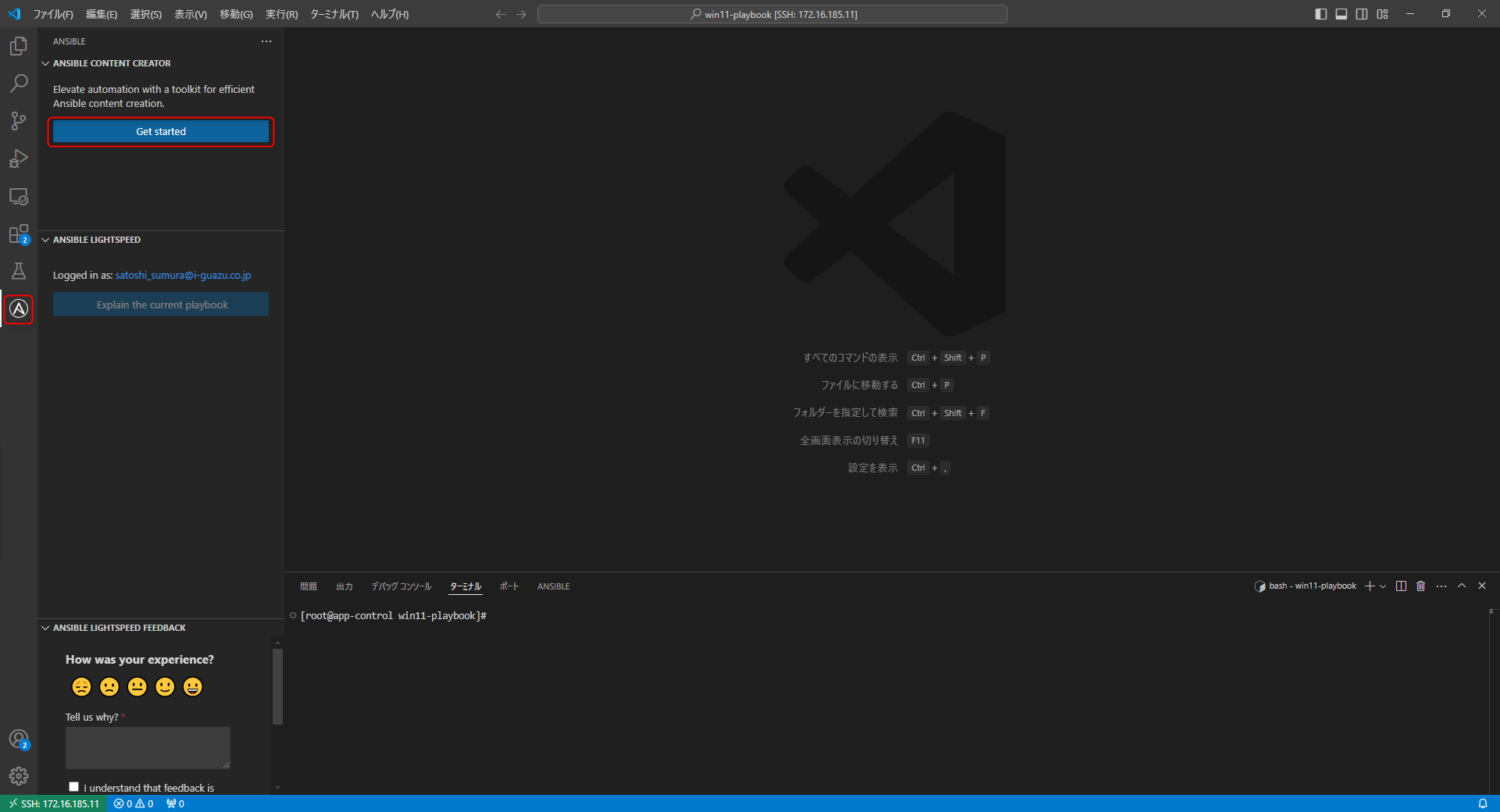Click Explain the current playbook button
Viewport: 1500px width, 812px height.
click(161, 304)
